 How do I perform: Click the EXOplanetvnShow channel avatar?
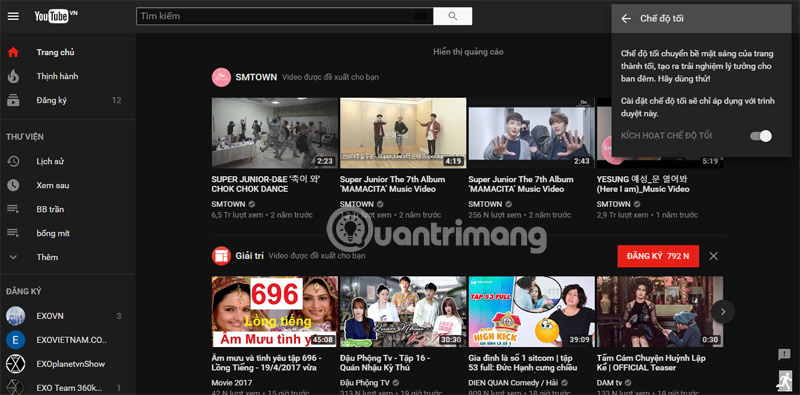15,364
